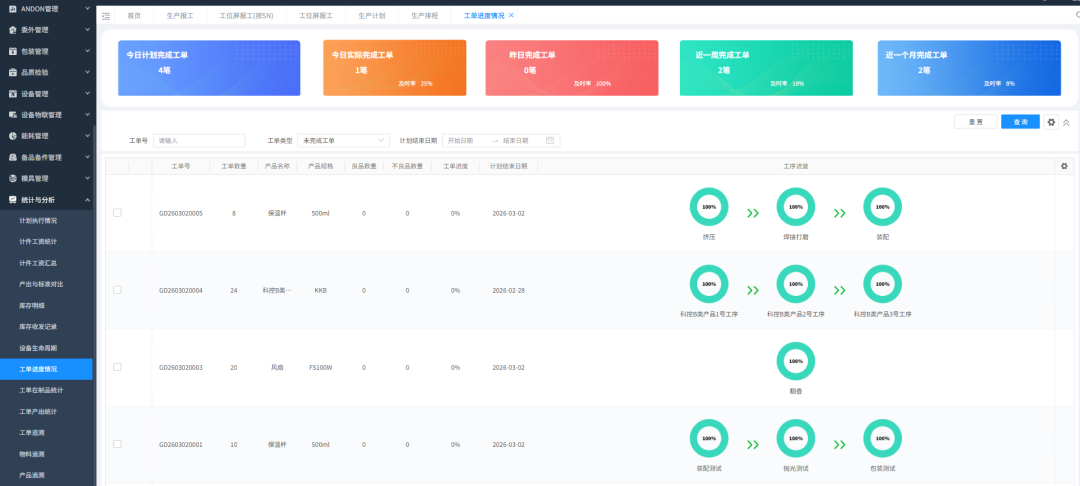Click the 计划结束日期 column header
The image size is (1080, 486).
pyautogui.click(x=508, y=166)
